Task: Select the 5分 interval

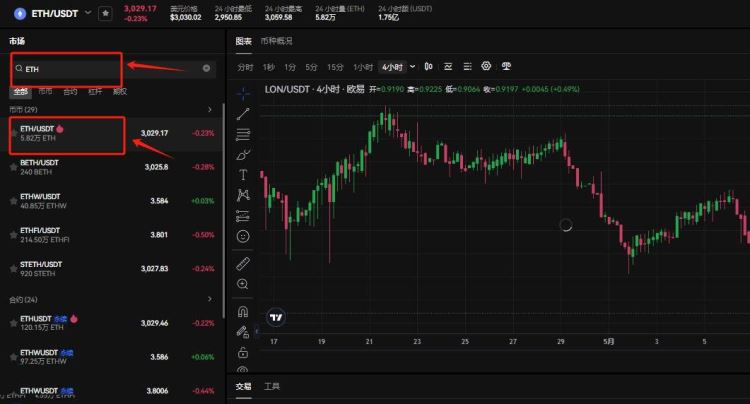Action: click(x=311, y=67)
